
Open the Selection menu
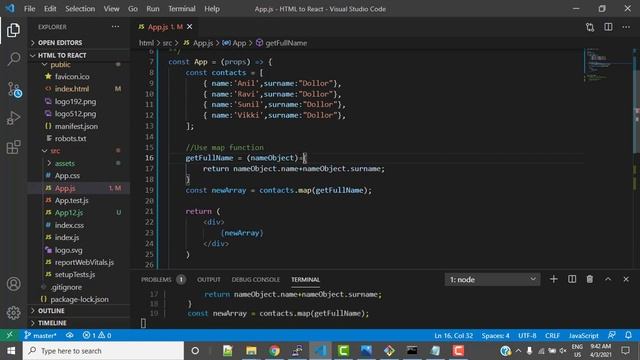80,9
